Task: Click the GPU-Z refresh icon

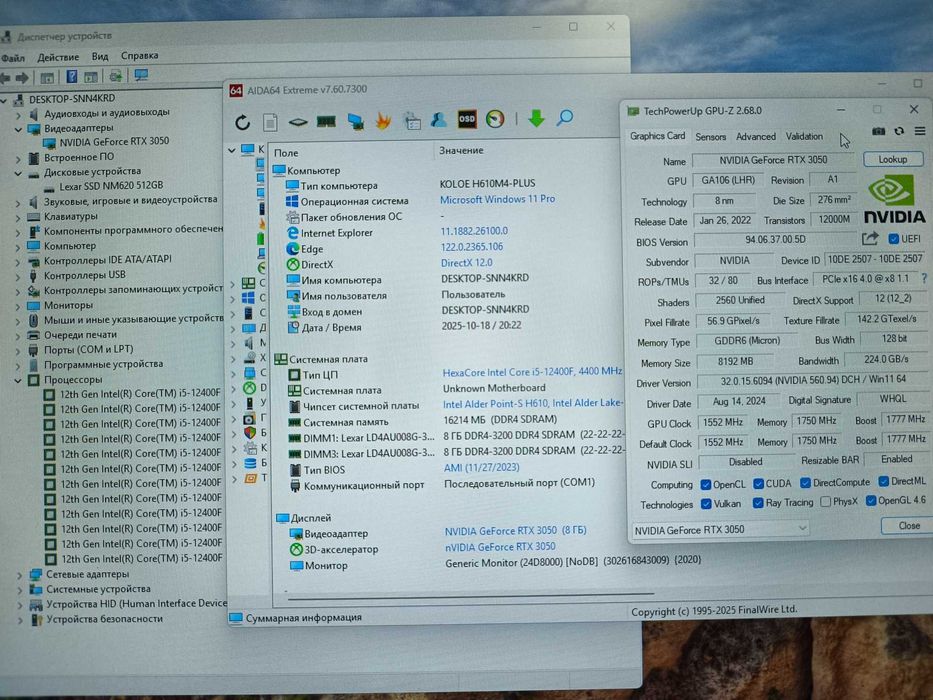Action: 899,131
